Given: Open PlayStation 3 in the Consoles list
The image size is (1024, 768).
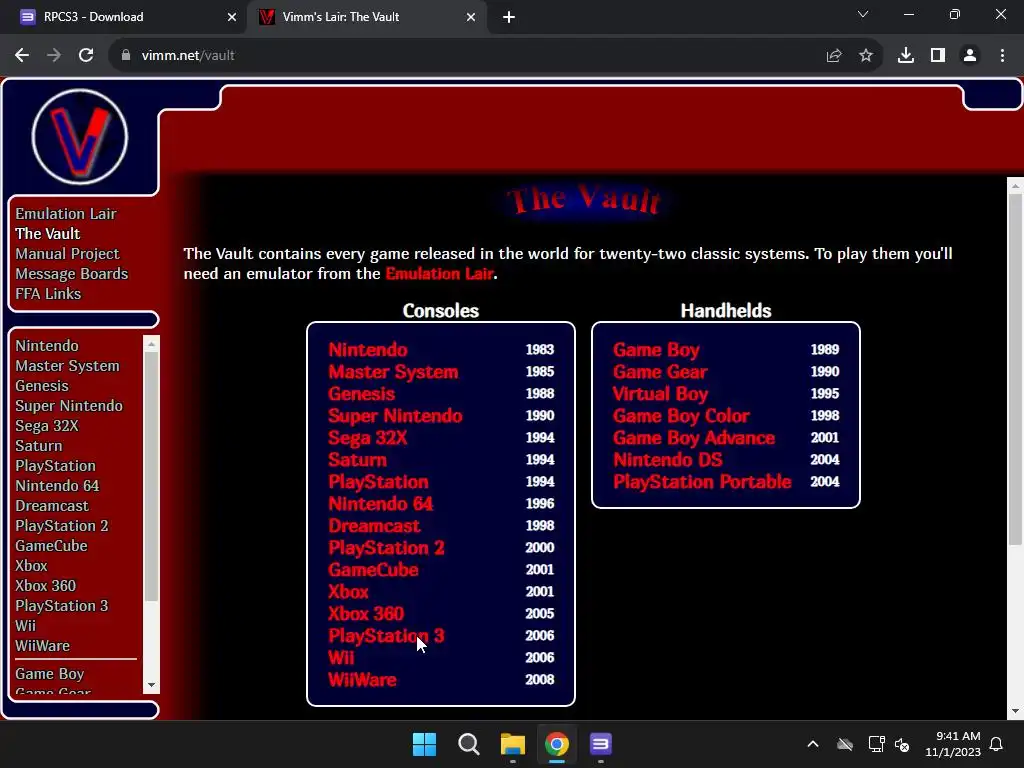Looking at the screenshot, I should tap(386, 635).
